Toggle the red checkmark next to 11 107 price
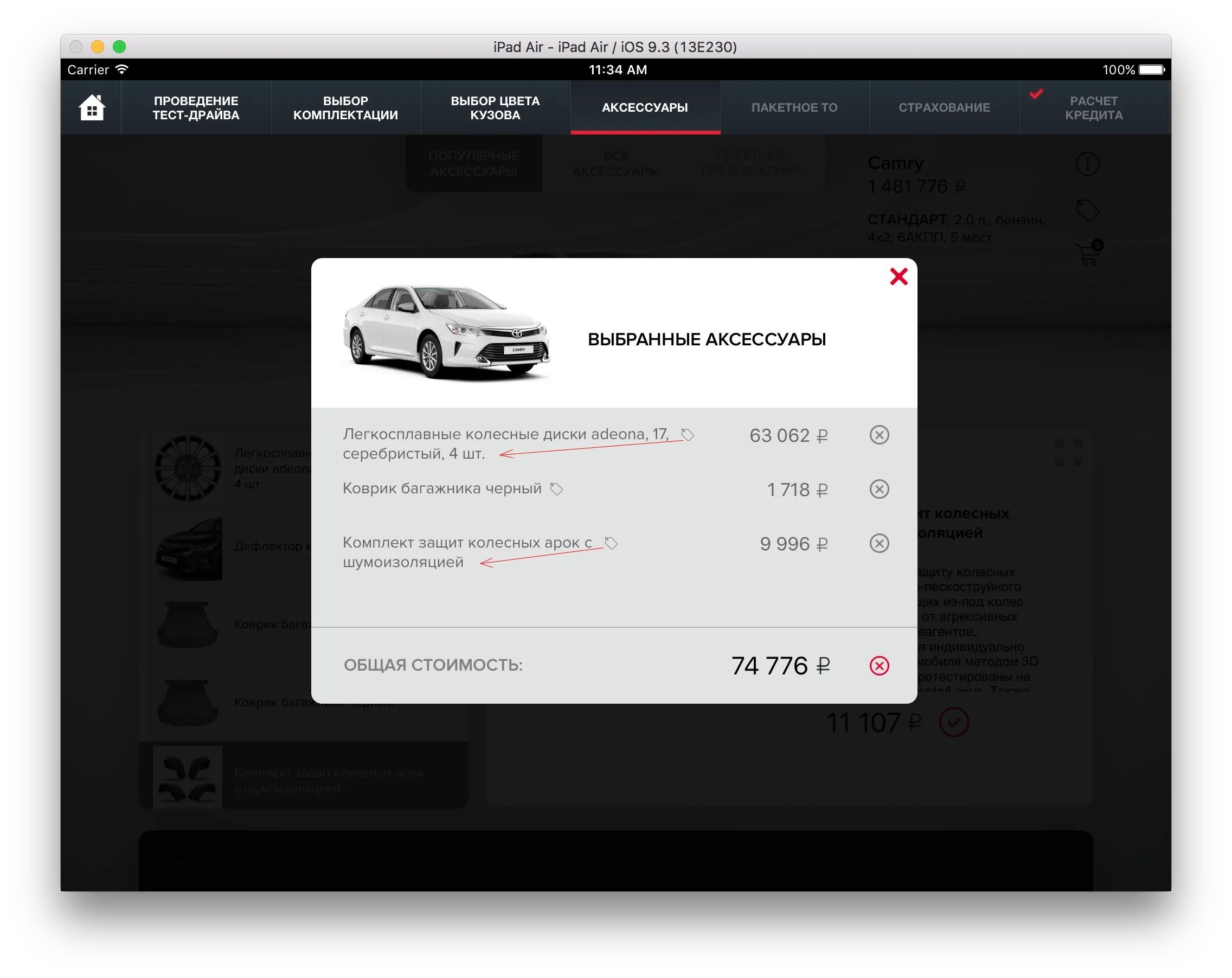This screenshot has height=978, width=1232. click(954, 722)
